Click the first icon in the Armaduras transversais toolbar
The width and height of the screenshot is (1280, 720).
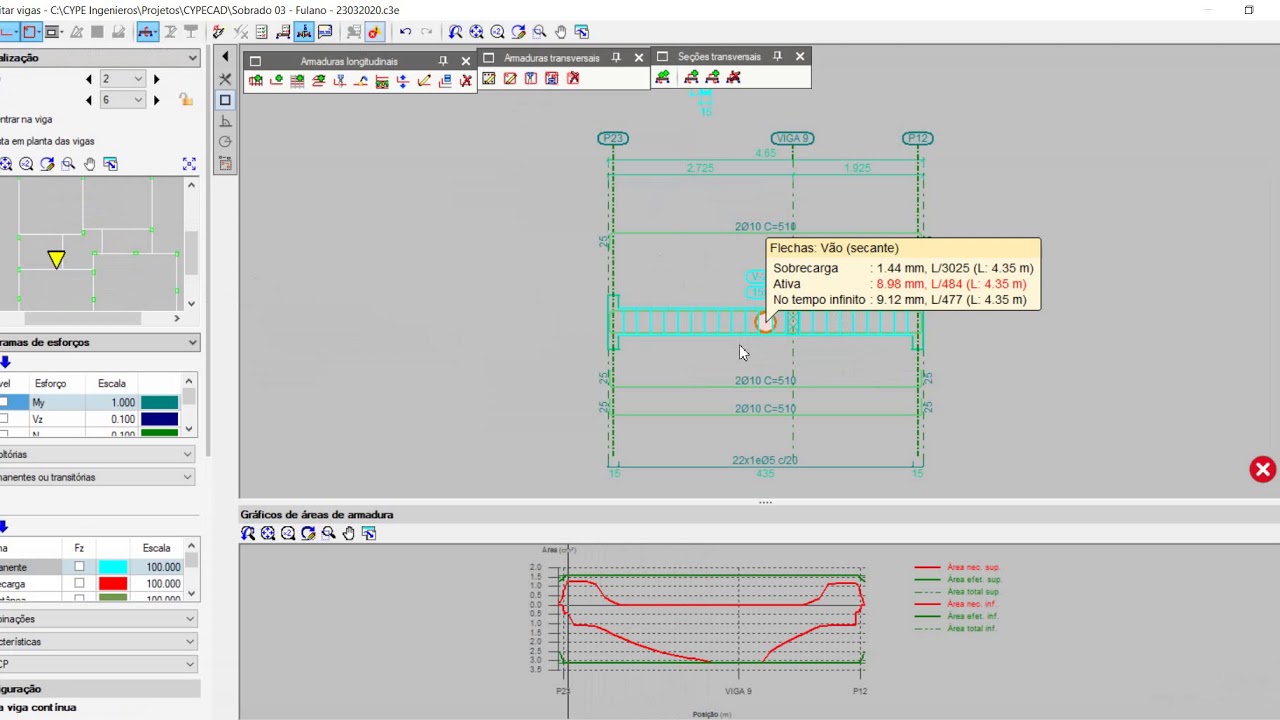point(489,78)
